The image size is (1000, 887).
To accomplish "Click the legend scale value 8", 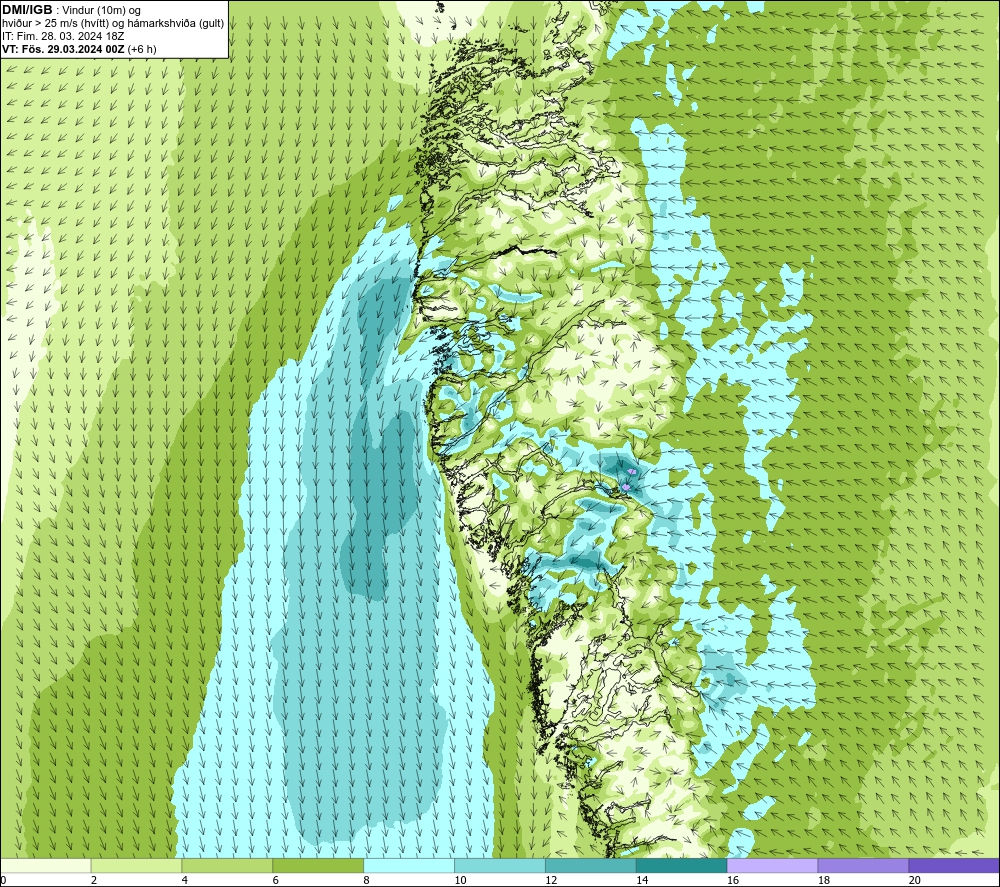I will [367, 880].
